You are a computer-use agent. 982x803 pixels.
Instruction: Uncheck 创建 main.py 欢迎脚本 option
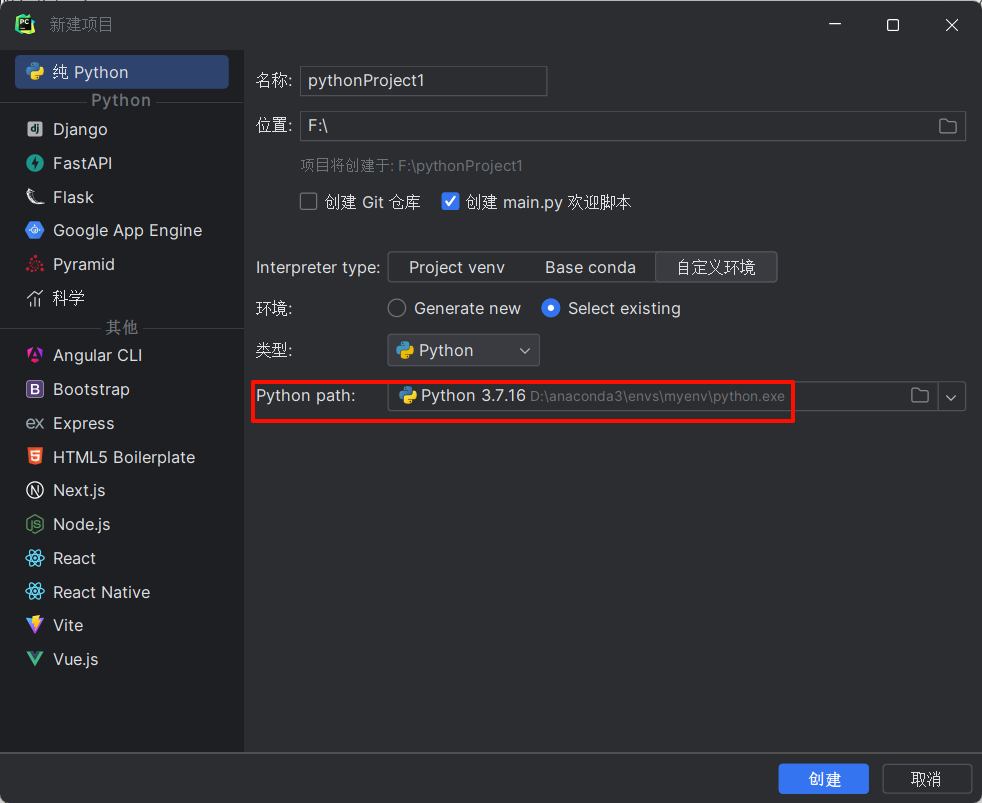point(450,202)
